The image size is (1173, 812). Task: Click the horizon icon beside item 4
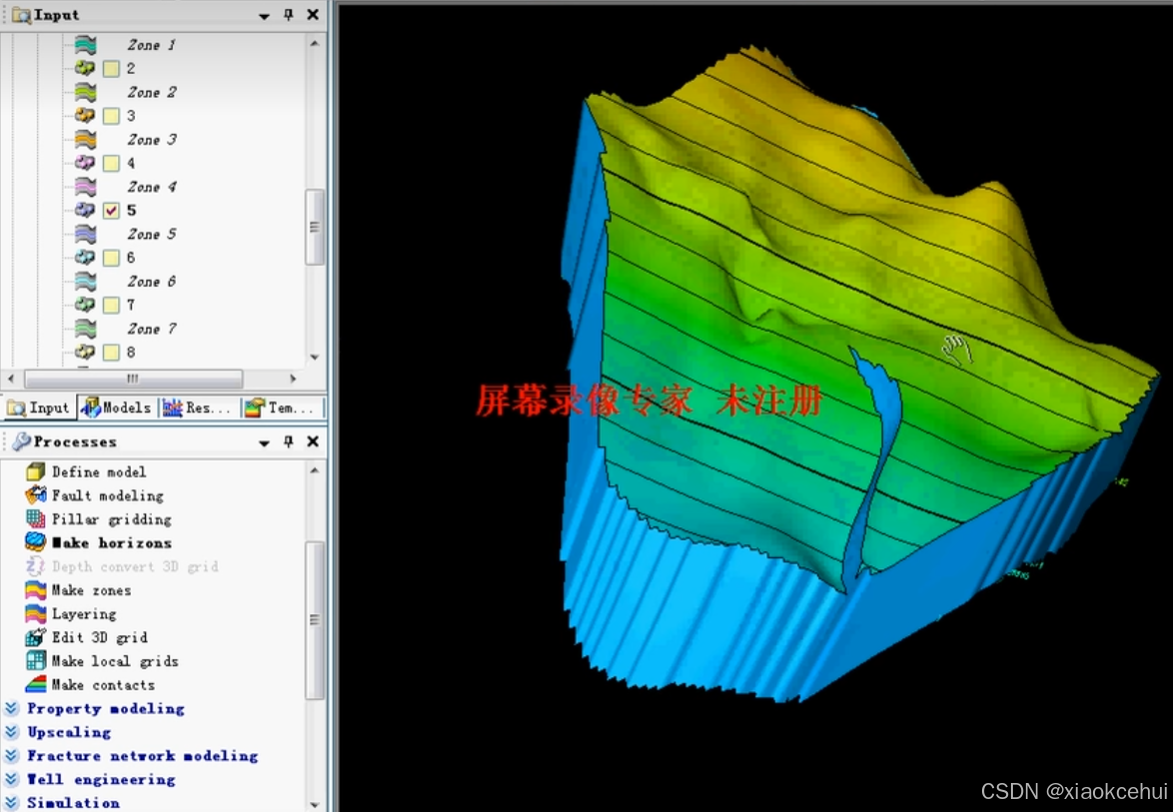tap(85, 163)
